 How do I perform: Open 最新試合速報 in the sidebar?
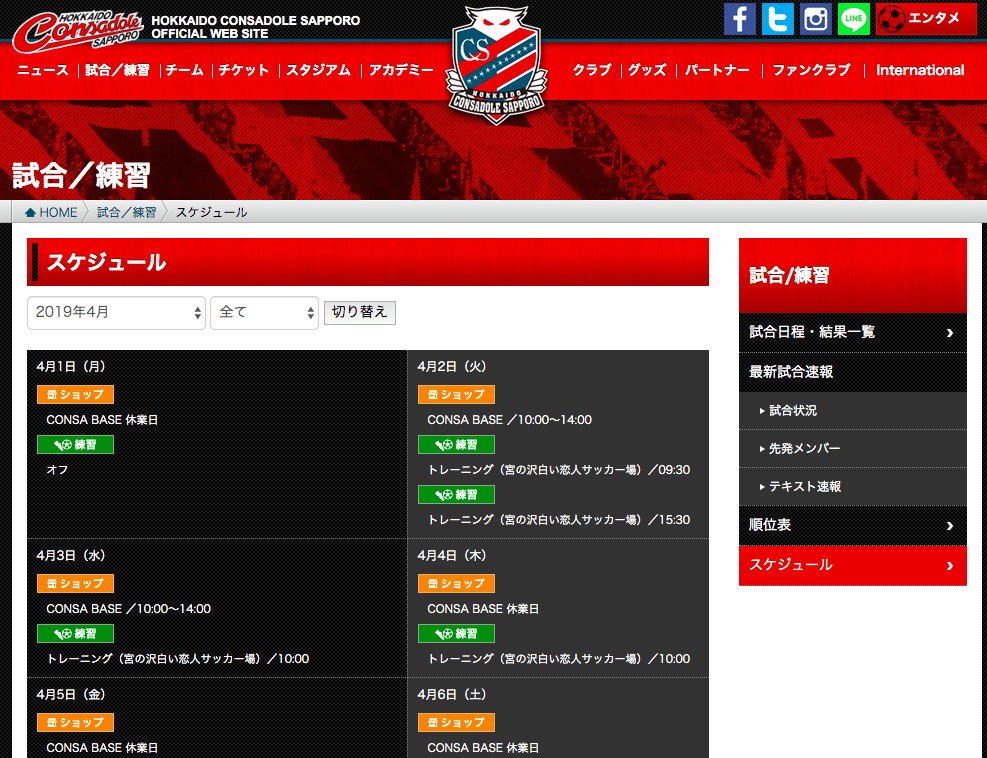852,372
